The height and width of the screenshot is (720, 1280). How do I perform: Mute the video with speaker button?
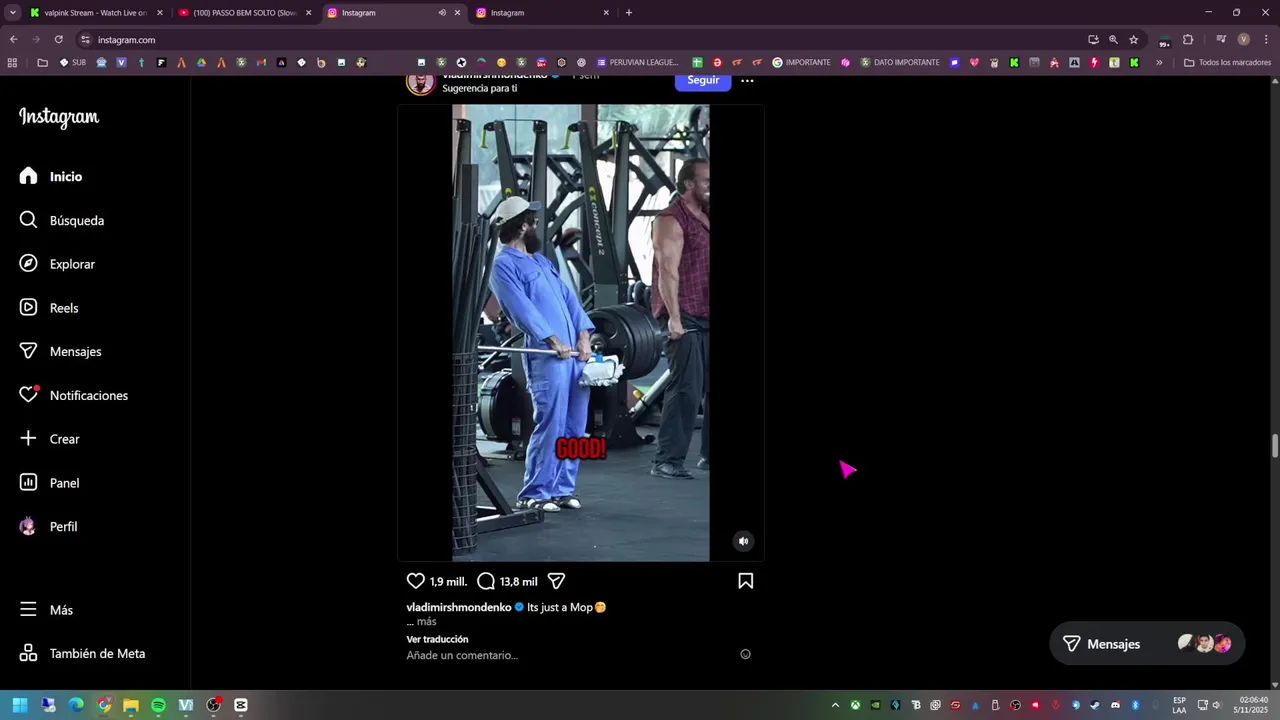tap(743, 541)
